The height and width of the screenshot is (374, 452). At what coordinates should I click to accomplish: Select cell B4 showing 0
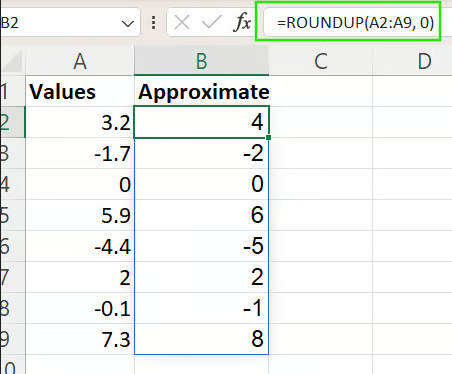[x=202, y=184]
